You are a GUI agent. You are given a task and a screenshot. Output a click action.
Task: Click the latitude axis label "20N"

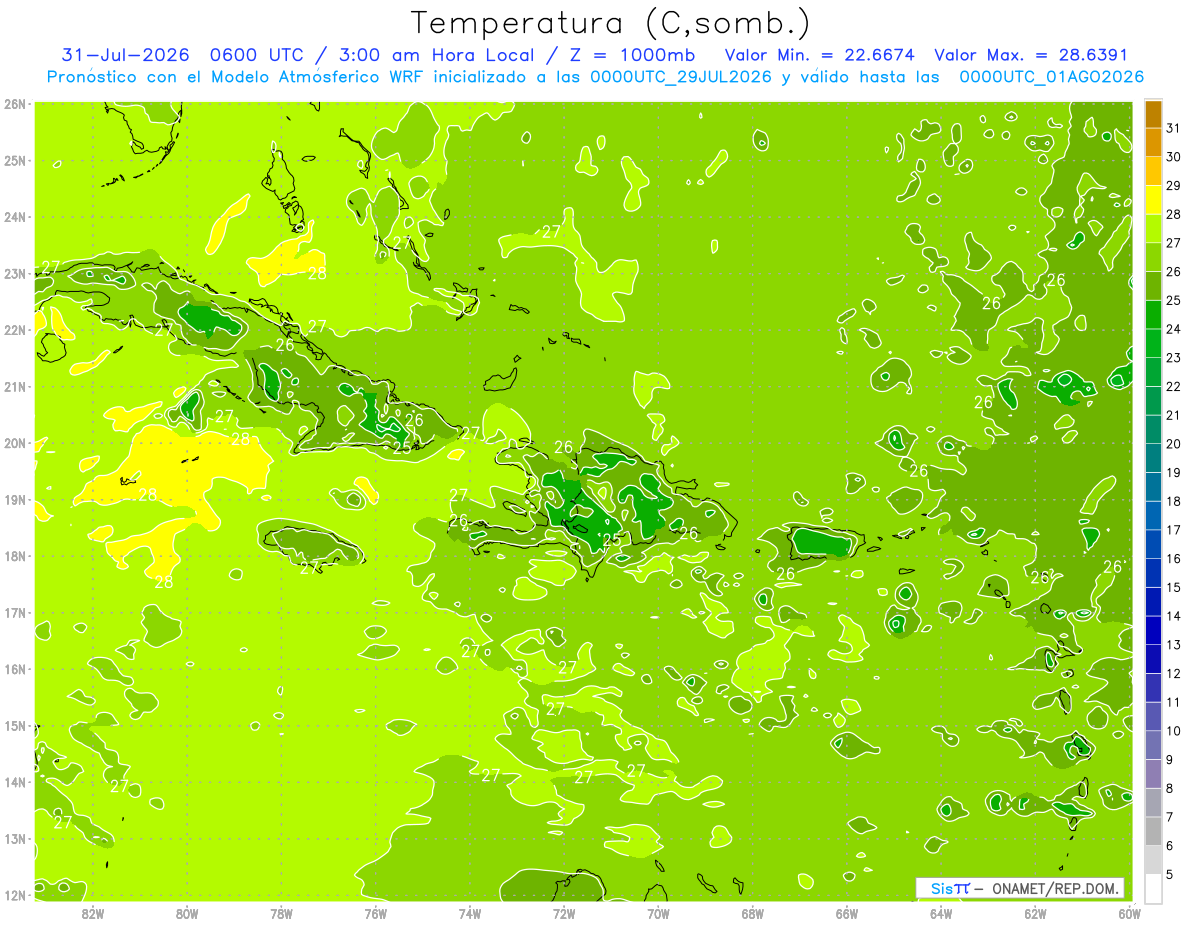coord(15,443)
